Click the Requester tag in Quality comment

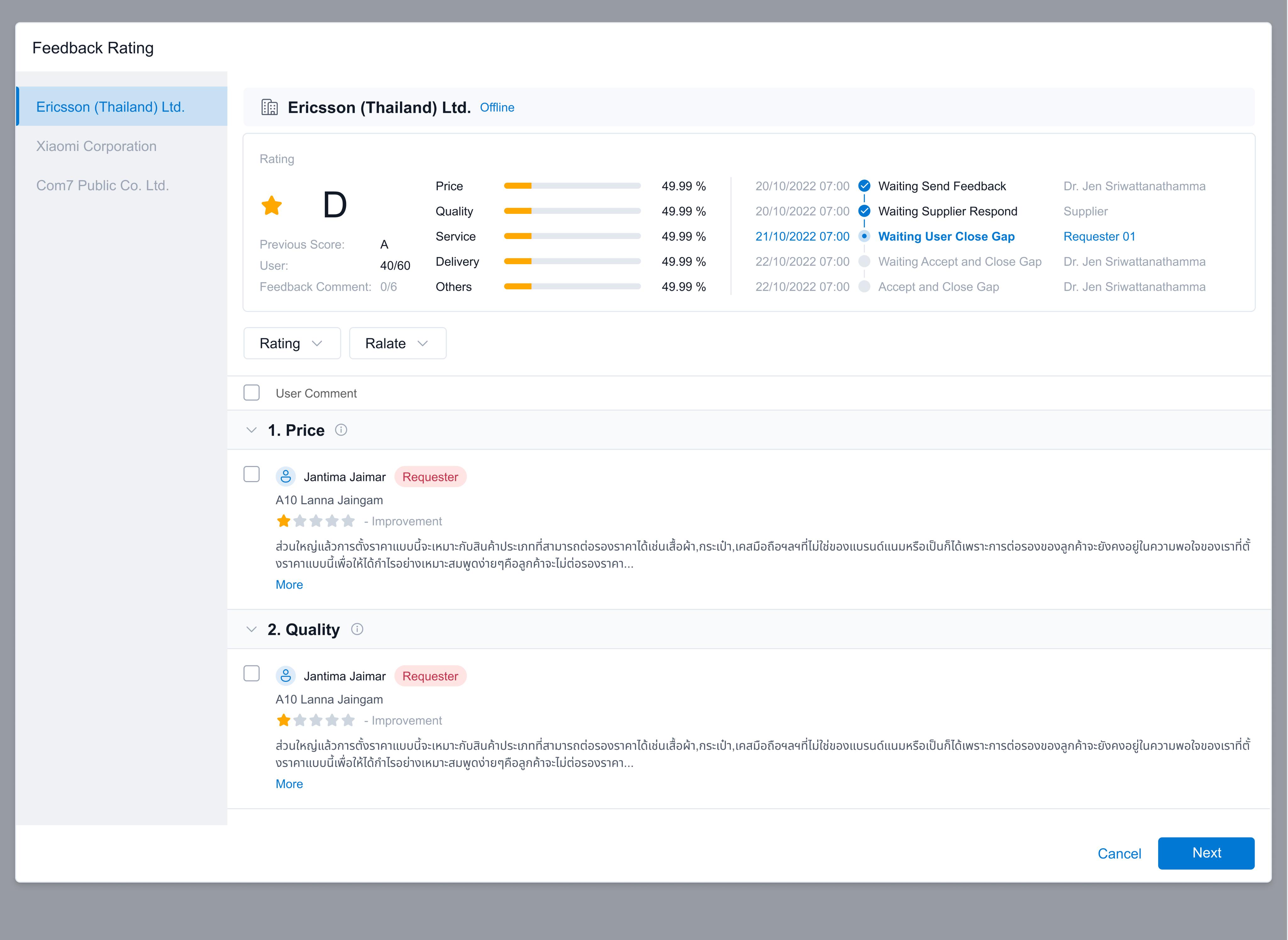430,676
